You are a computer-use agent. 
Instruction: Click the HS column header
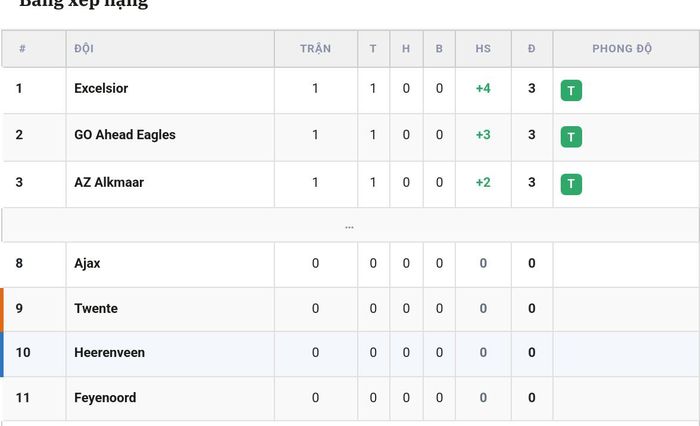(483, 48)
